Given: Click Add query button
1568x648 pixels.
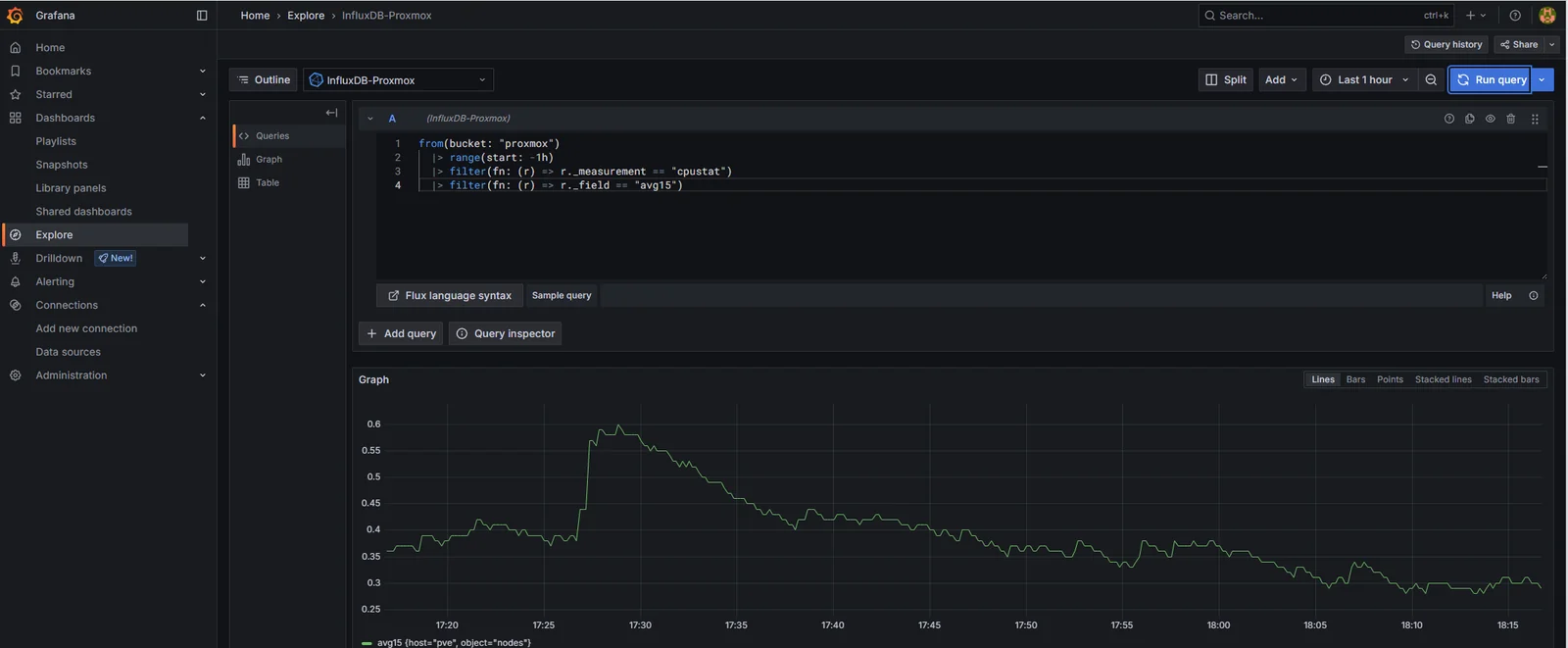Looking at the screenshot, I should point(402,333).
